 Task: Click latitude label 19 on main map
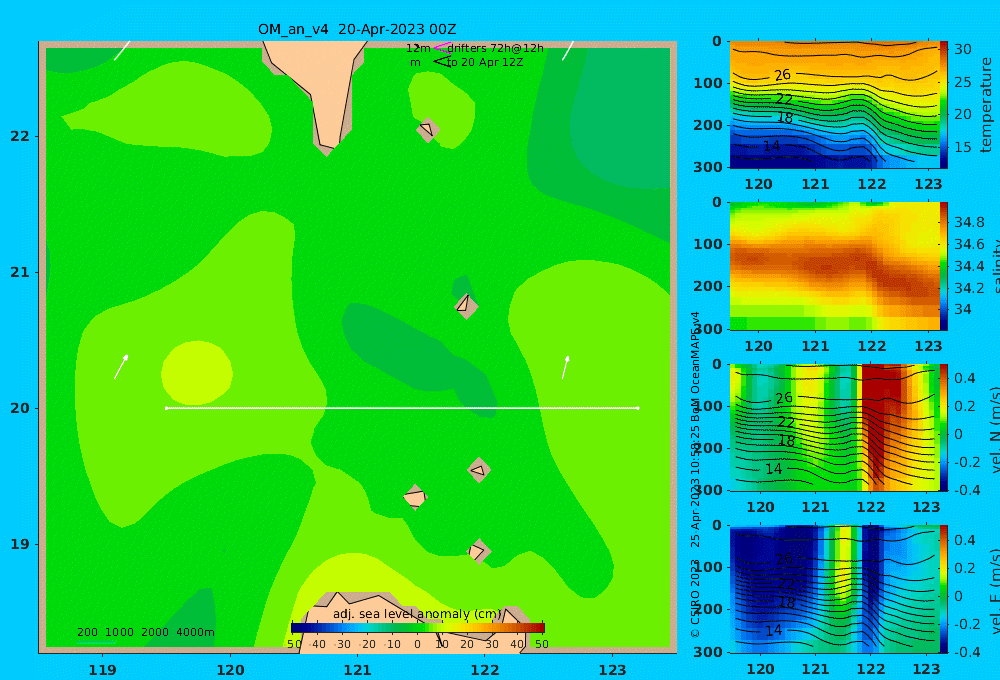coord(20,544)
